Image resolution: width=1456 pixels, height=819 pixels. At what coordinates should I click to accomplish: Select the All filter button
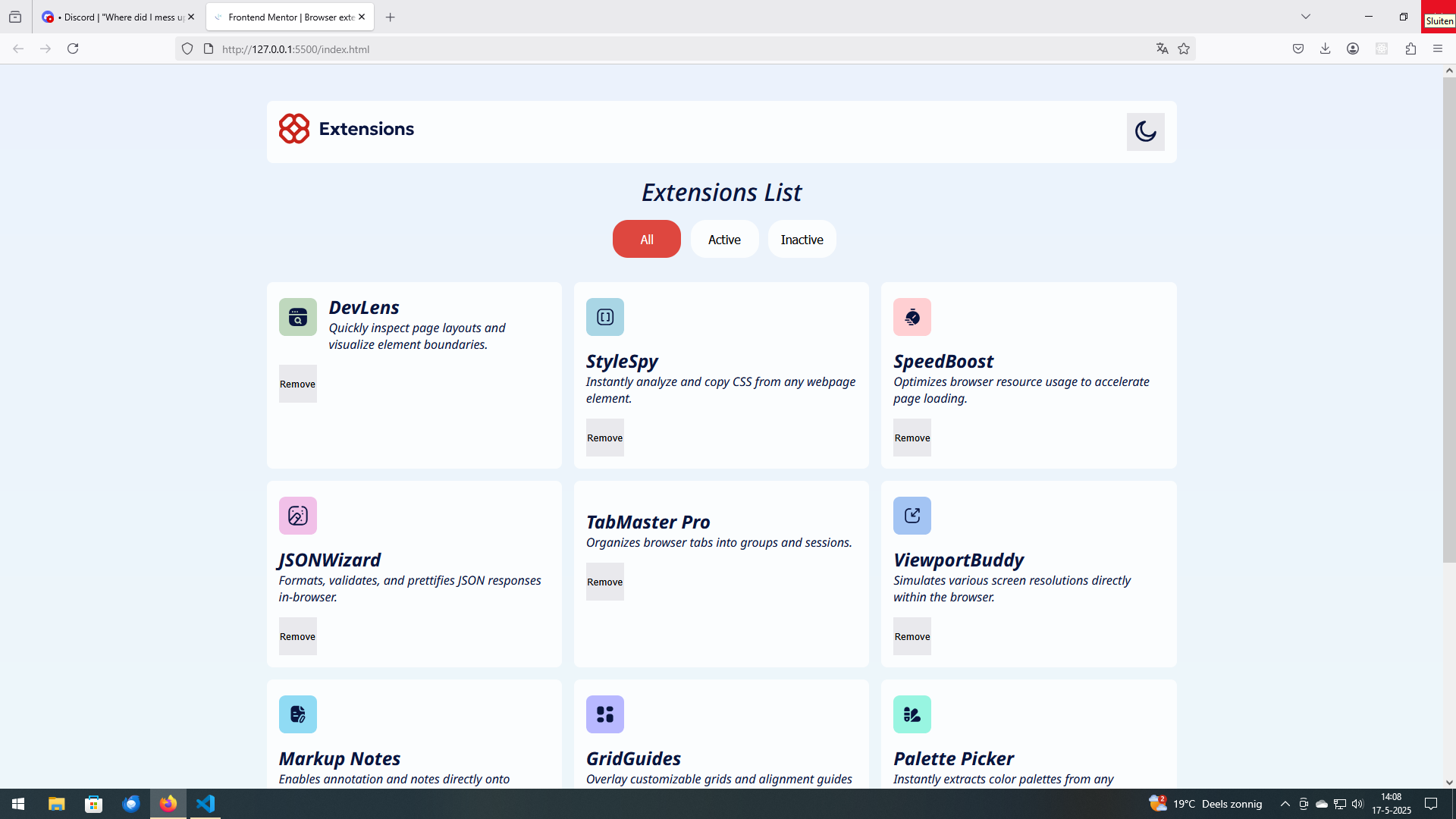click(x=646, y=240)
